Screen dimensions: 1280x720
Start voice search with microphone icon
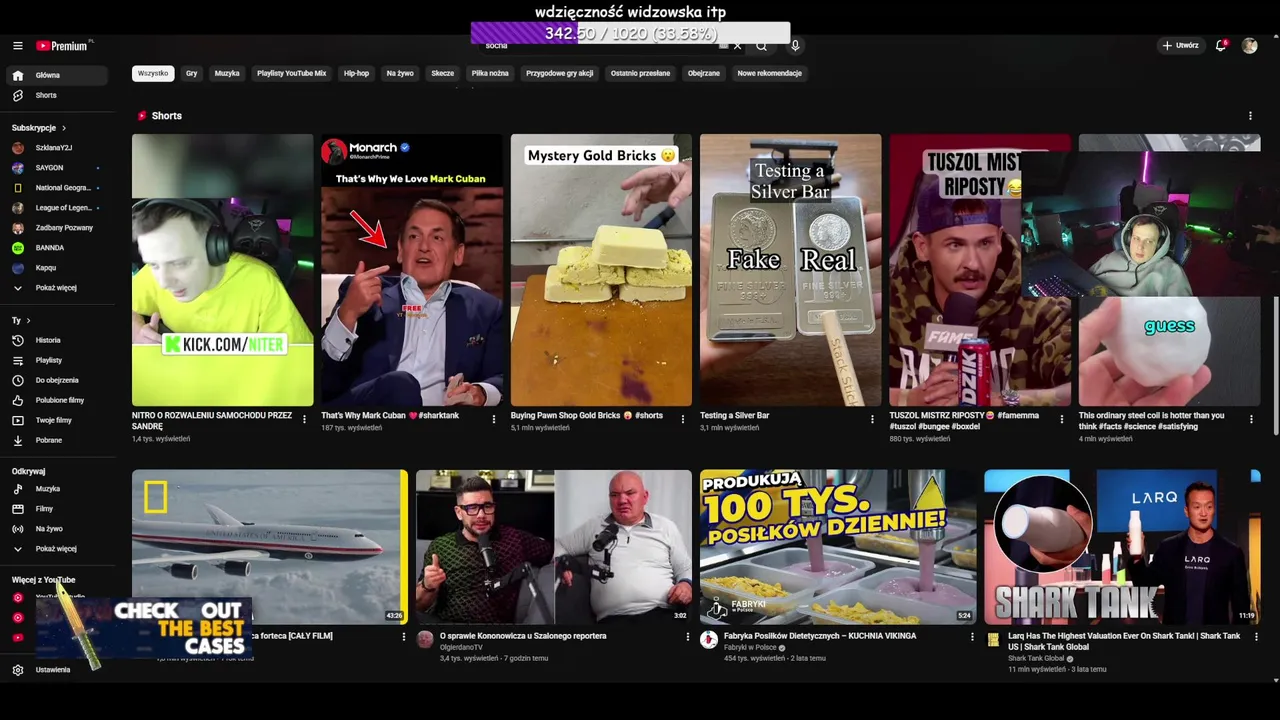pyautogui.click(x=795, y=46)
